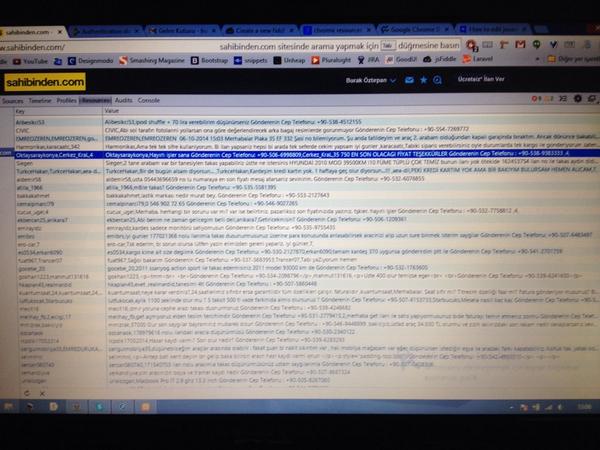Screen dimensions: 600x450
Task: Click the Ücretsiz İlan Ver link
Action: pos(481,79)
